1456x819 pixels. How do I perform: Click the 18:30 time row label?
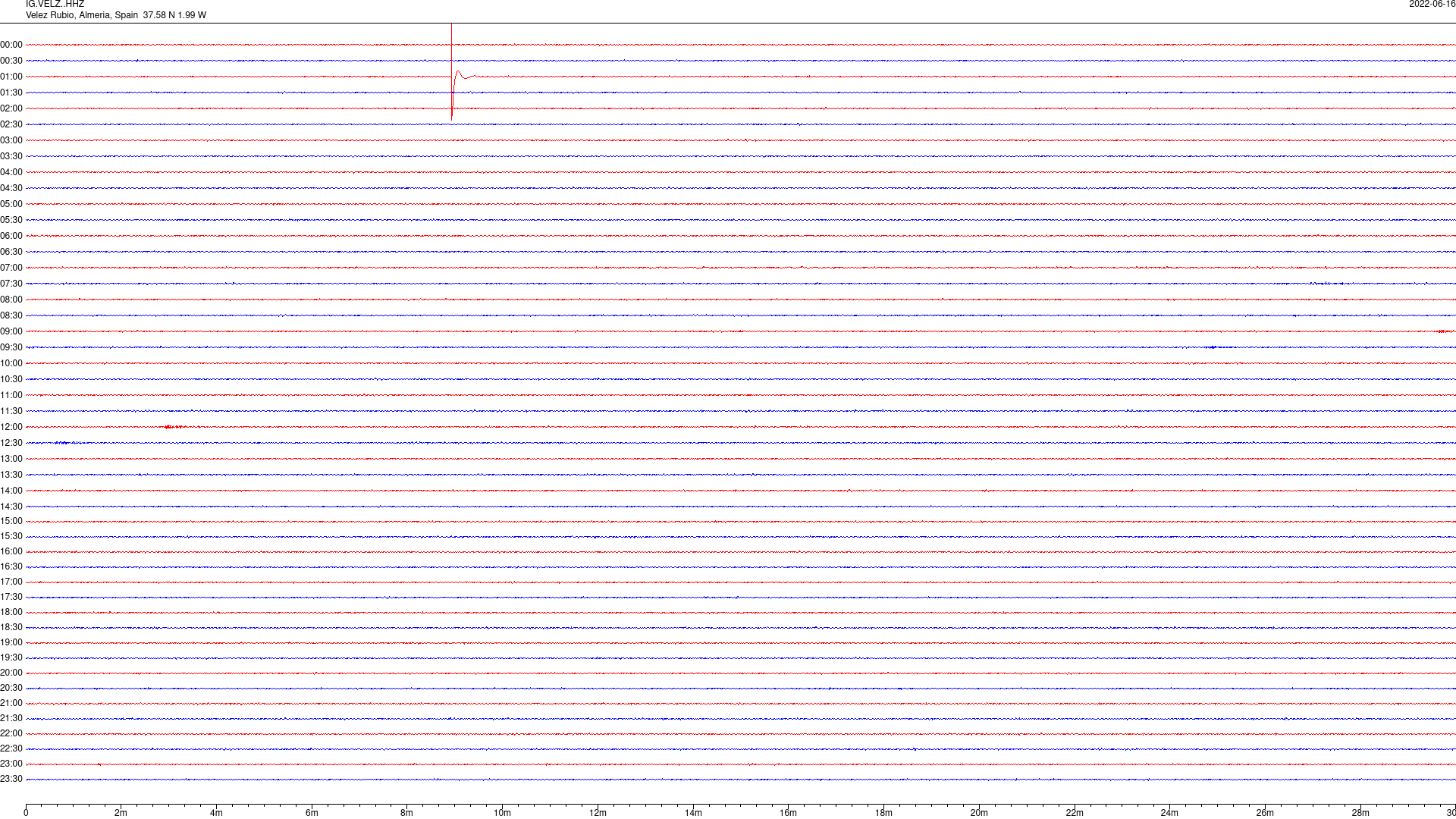[x=11, y=627]
